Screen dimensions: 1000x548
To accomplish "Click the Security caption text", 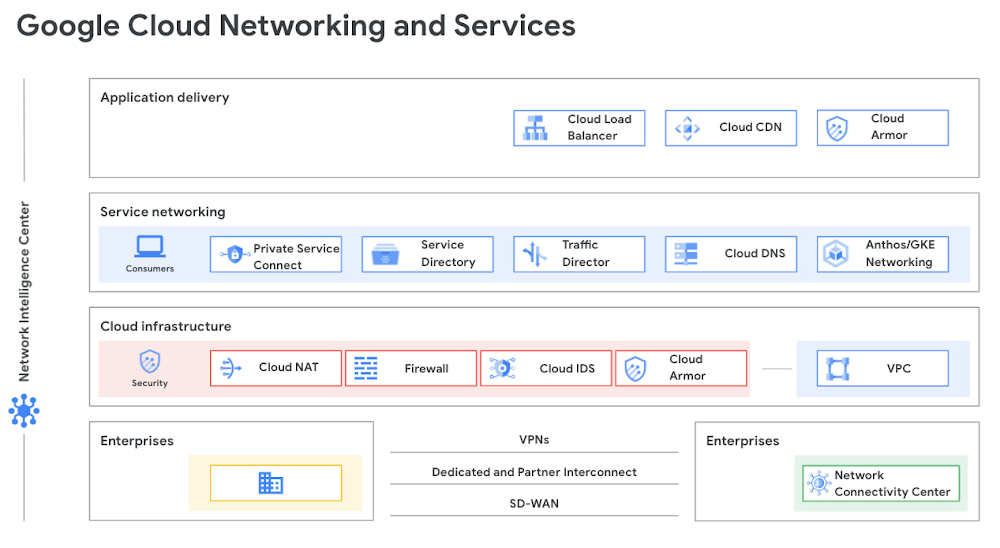I will (150, 383).
